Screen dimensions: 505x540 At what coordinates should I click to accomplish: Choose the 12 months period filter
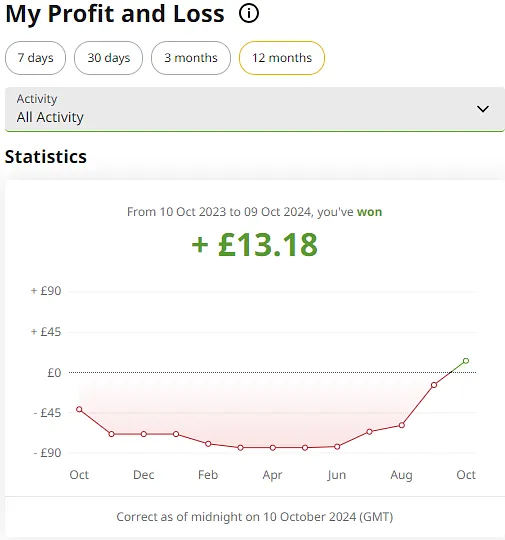click(282, 58)
